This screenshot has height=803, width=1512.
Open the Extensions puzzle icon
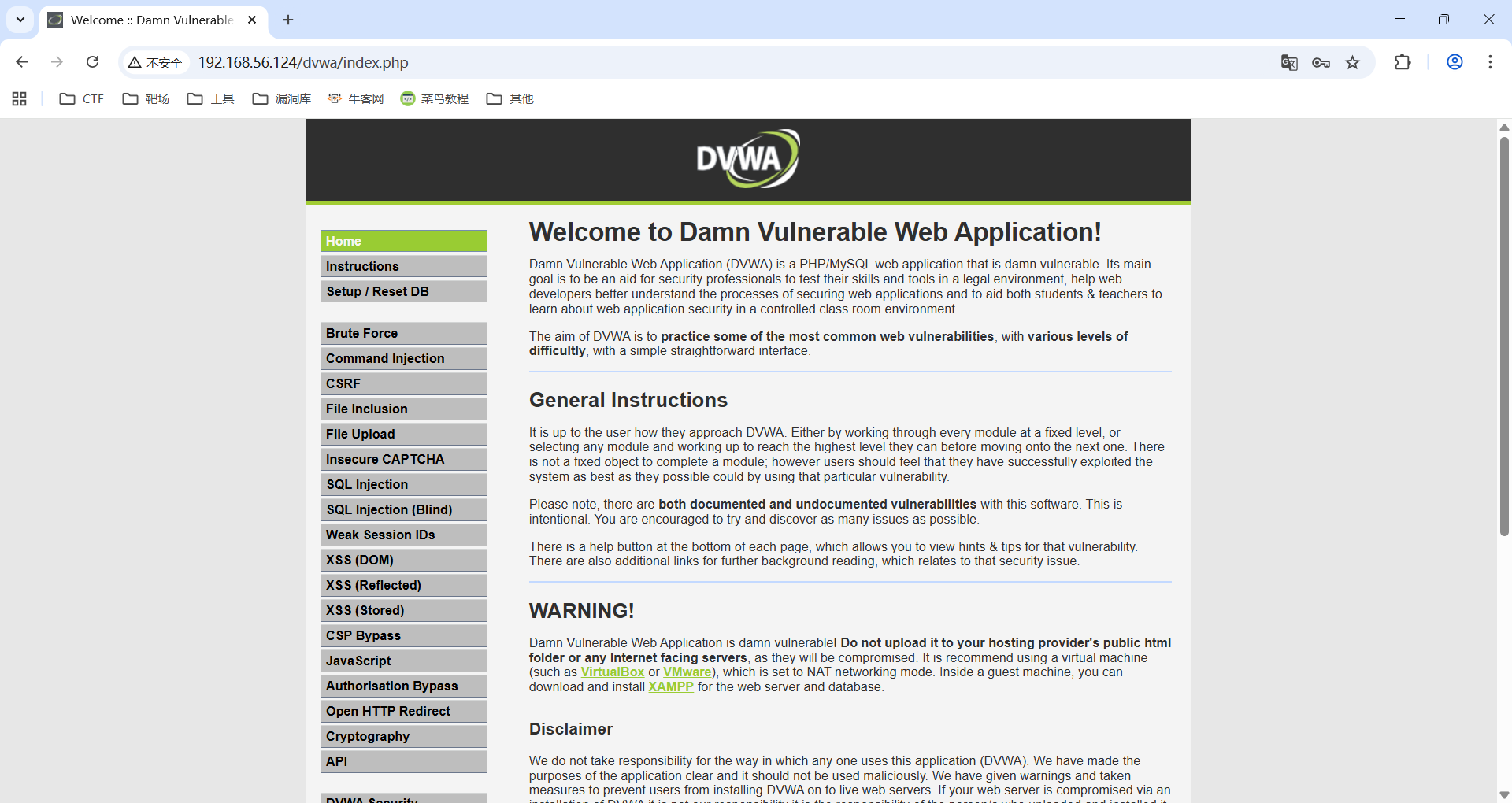[1403, 62]
